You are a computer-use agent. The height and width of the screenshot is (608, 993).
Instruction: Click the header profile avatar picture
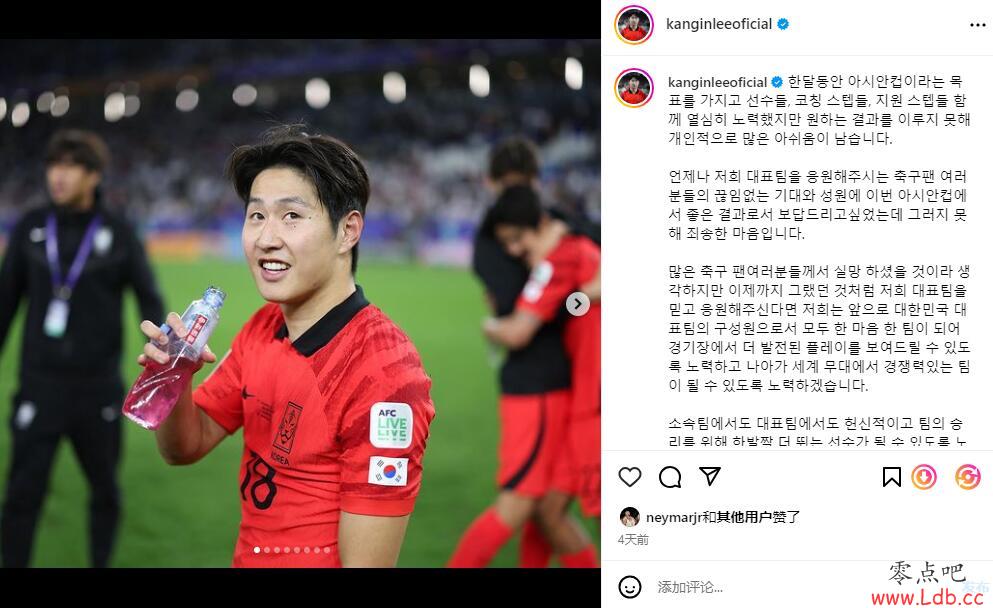pyautogui.click(x=633, y=25)
